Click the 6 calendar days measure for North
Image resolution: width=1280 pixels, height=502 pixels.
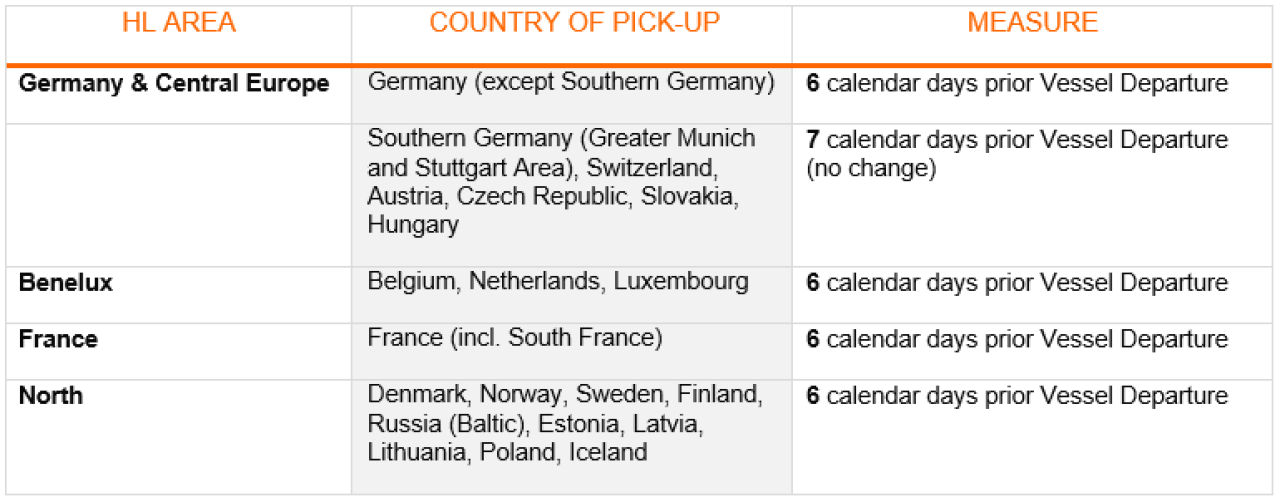tap(1017, 395)
